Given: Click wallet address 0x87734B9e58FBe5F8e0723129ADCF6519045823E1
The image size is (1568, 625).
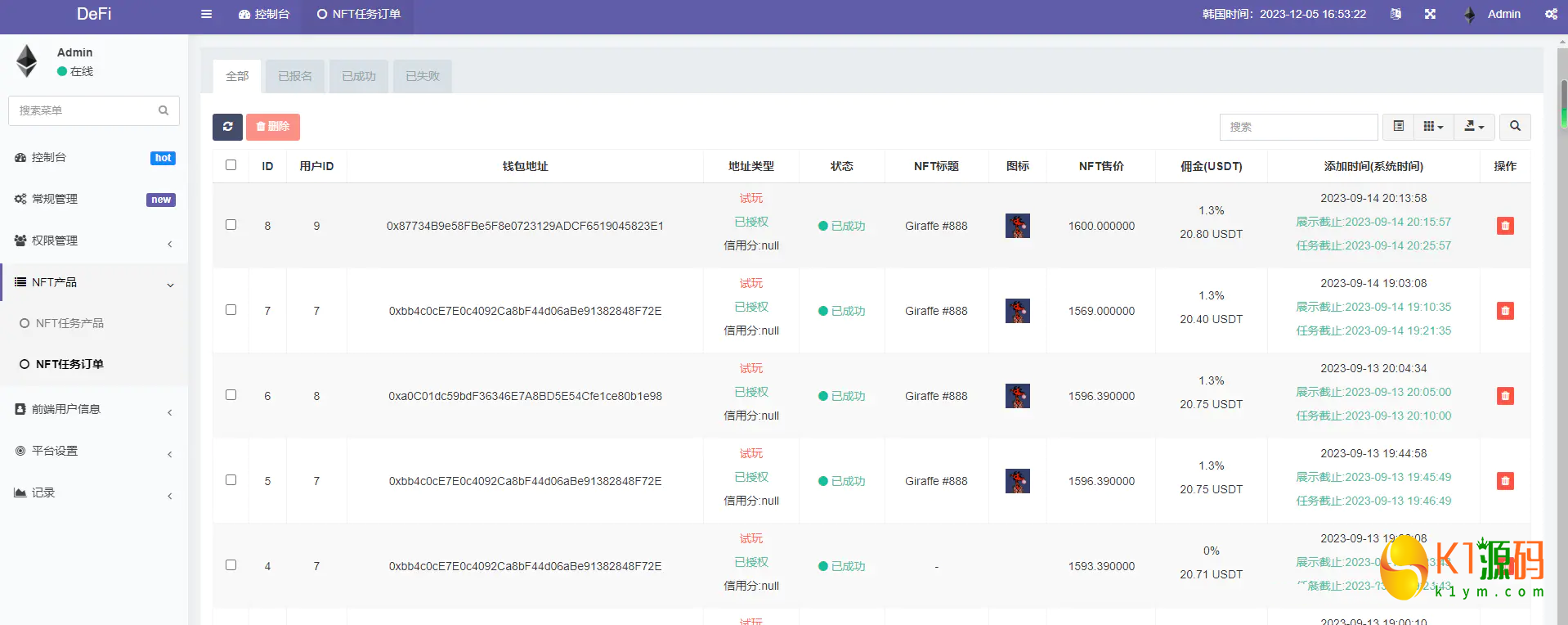Looking at the screenshot, I should 525,226.
